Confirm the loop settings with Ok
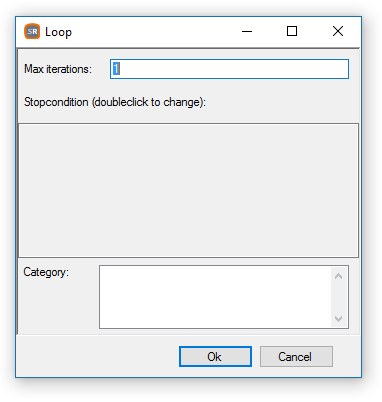The image size is (382, 402). click(x=215, y=357)
